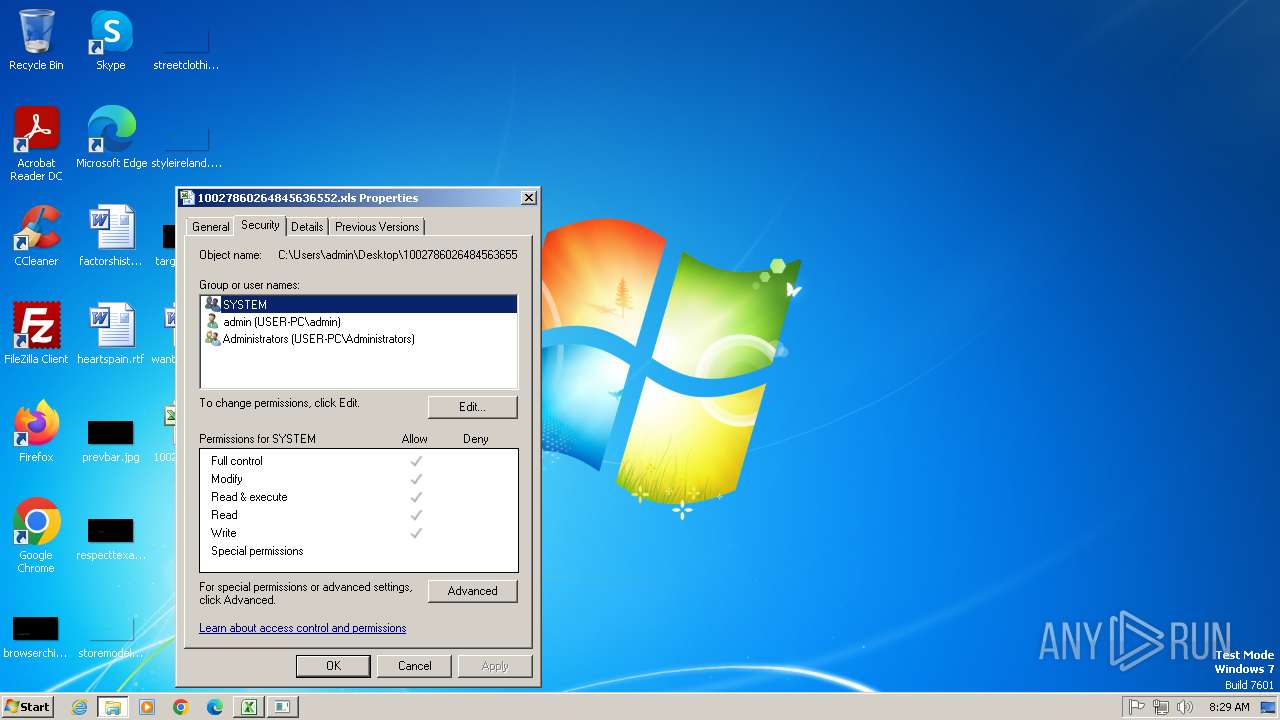Cancel the Properties dialog
This screenshot has width=1280, height=720.
414,666
